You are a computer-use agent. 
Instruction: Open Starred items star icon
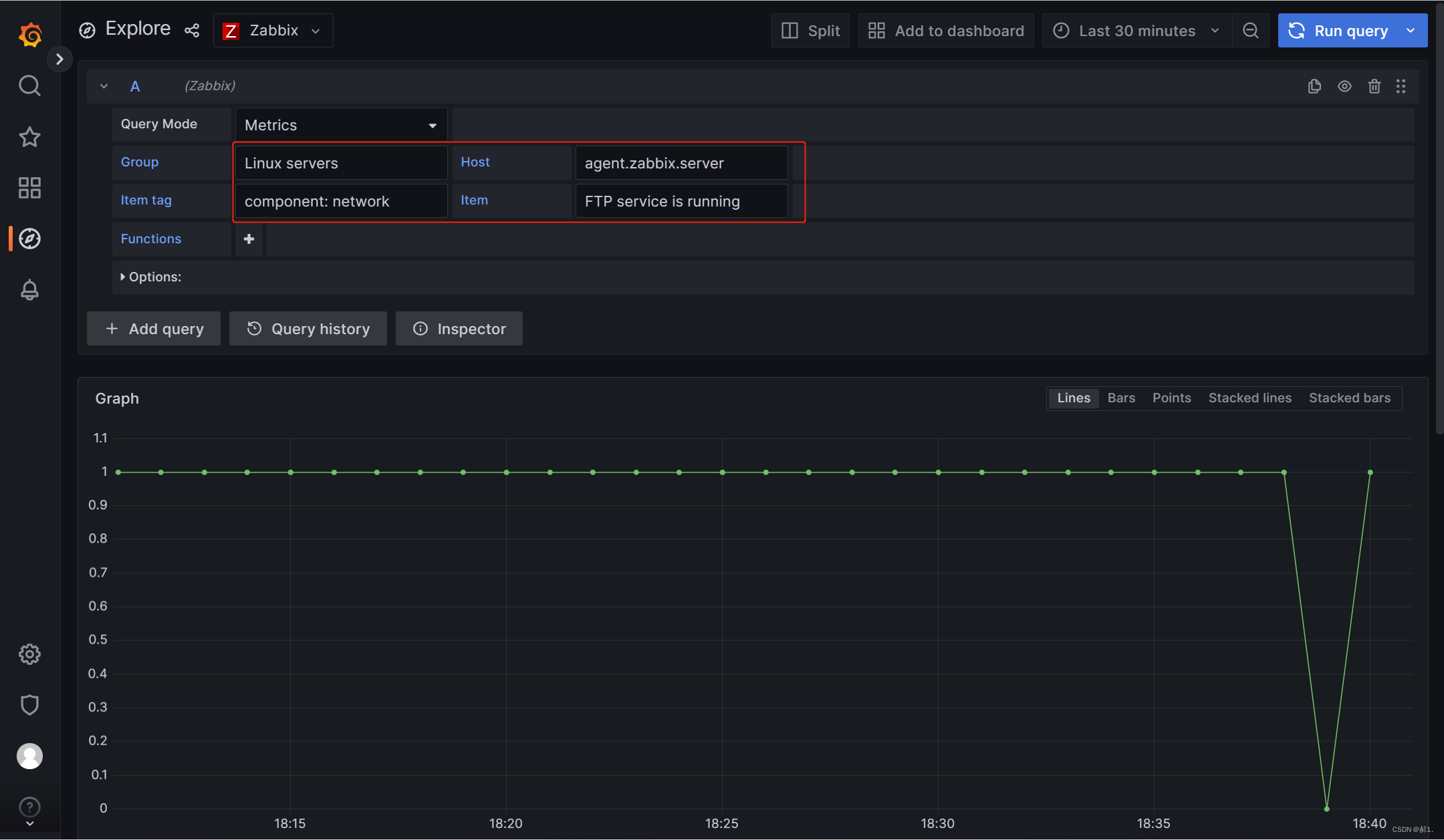[29, 137]
